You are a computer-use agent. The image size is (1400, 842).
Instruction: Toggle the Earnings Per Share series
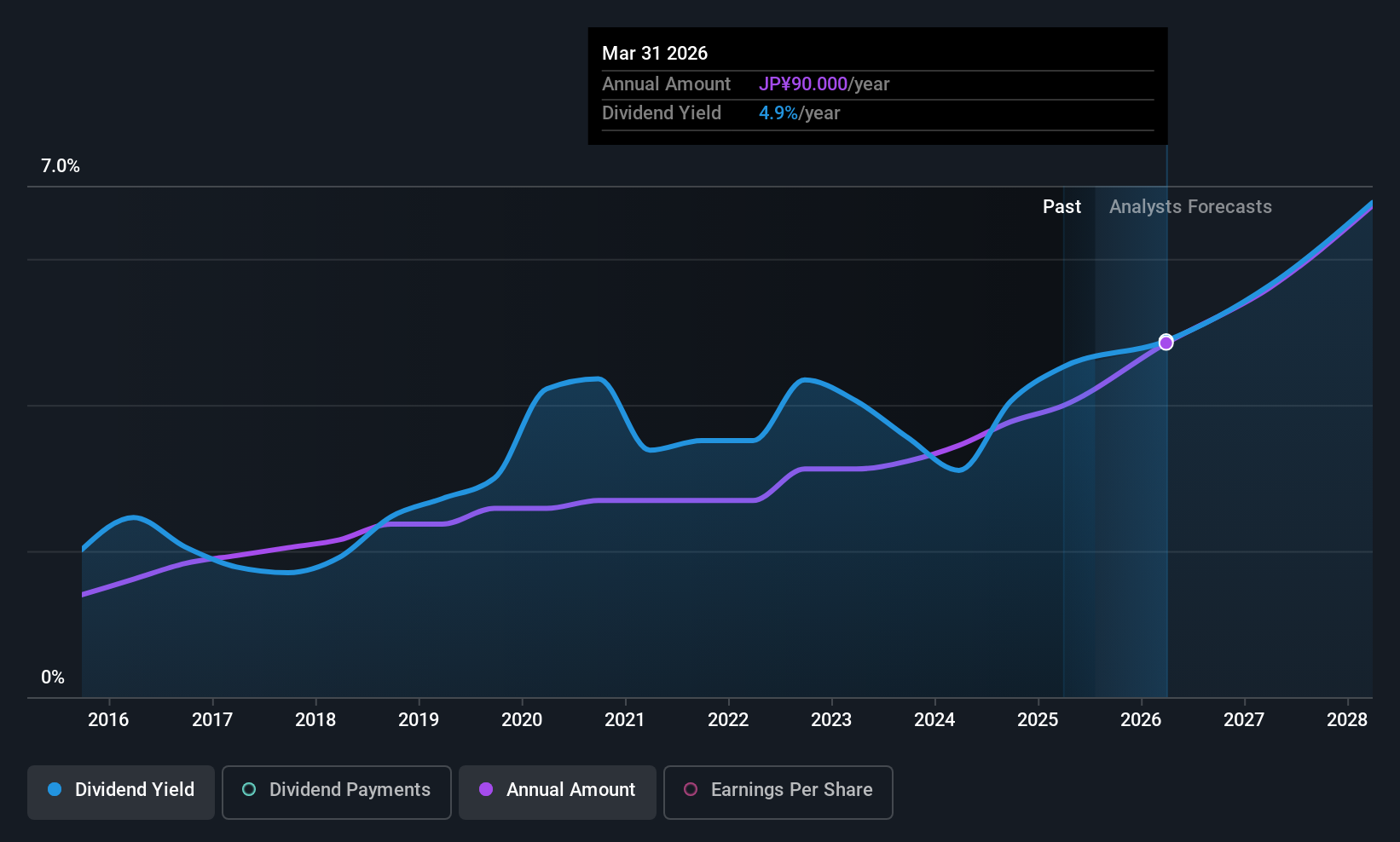point(778,793)
